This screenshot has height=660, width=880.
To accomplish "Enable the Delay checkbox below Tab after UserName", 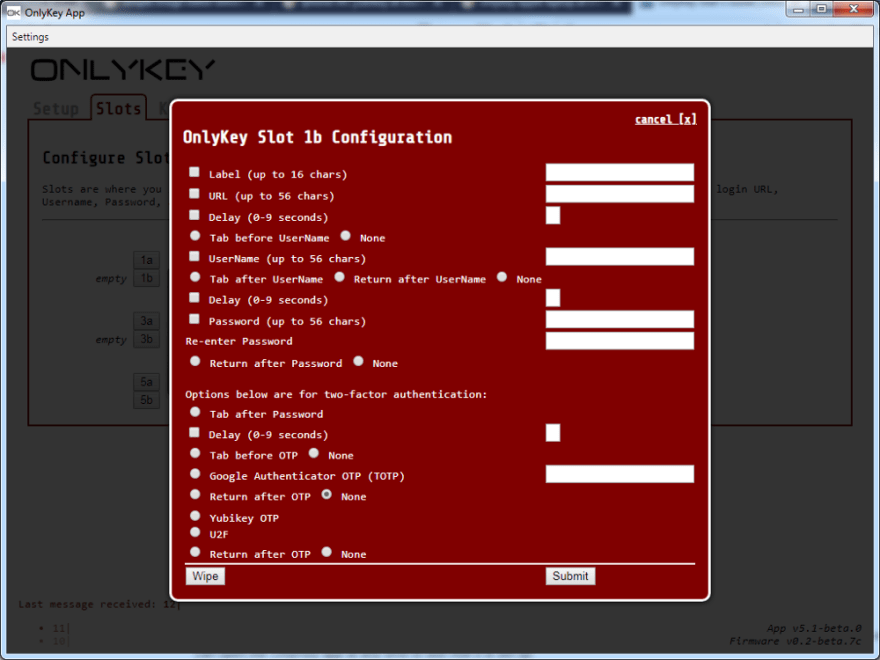I will point(194,297).
